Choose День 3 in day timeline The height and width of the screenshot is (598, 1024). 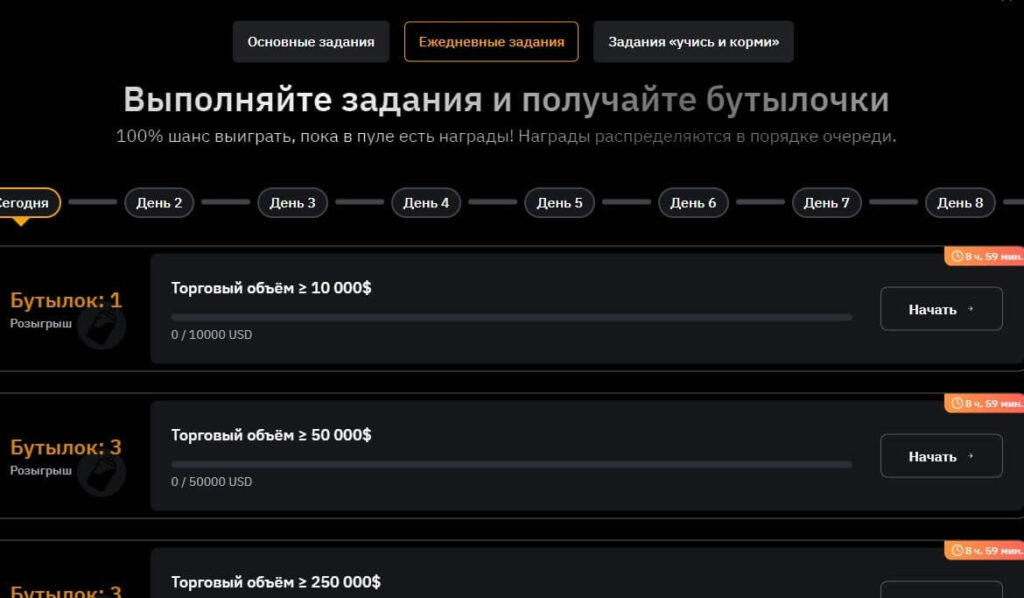[x=292, y=203]
